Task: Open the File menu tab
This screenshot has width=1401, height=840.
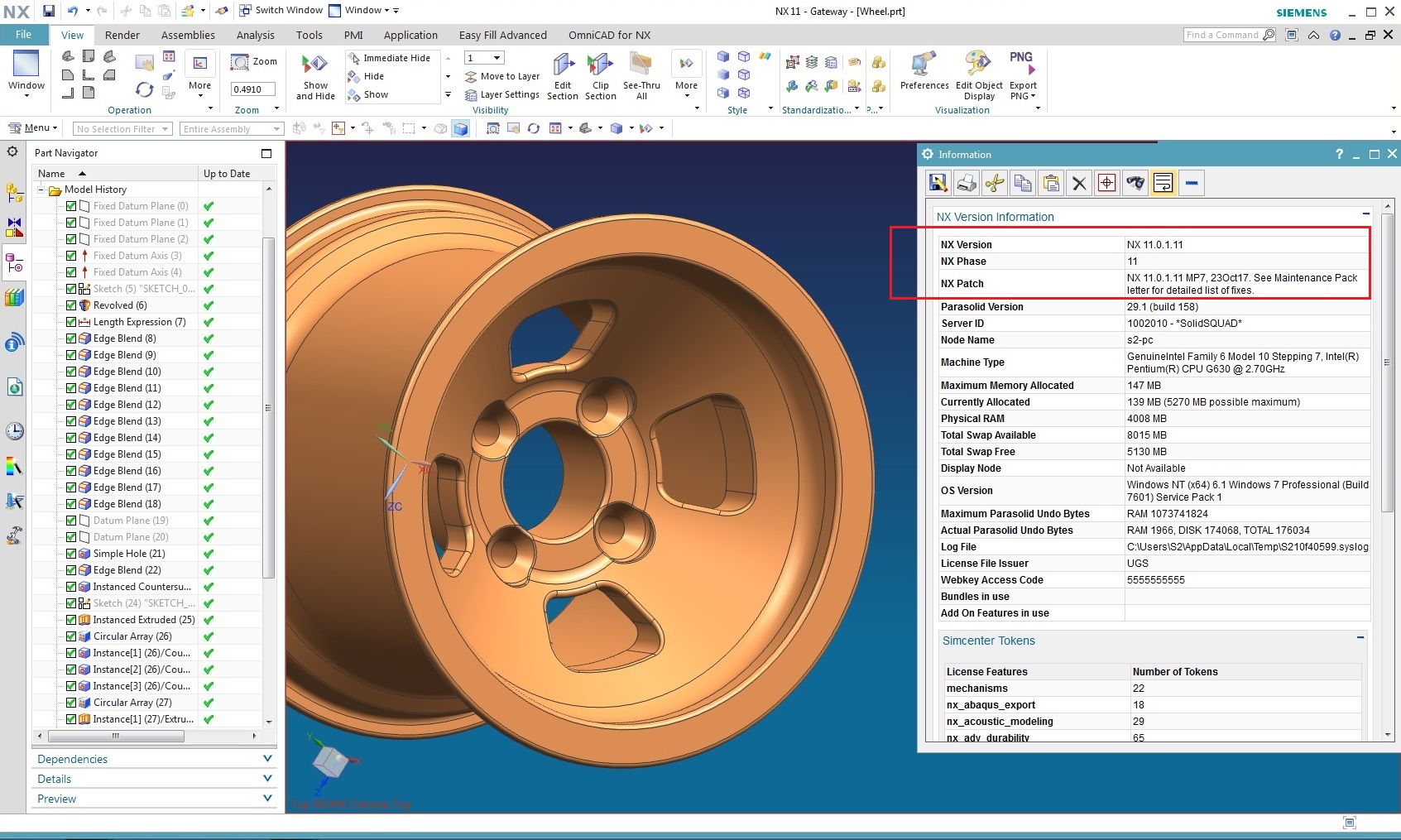Action: (23, 35)
